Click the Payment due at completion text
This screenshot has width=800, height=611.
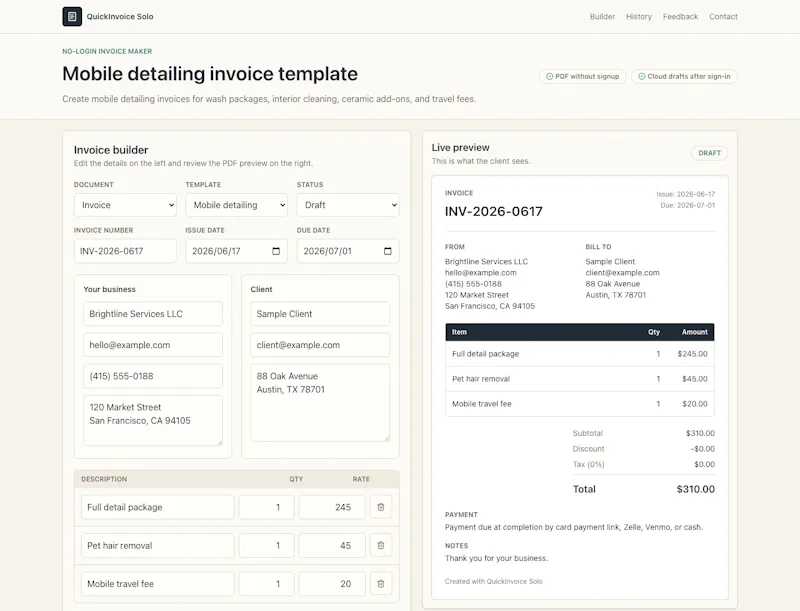point(573,527)
